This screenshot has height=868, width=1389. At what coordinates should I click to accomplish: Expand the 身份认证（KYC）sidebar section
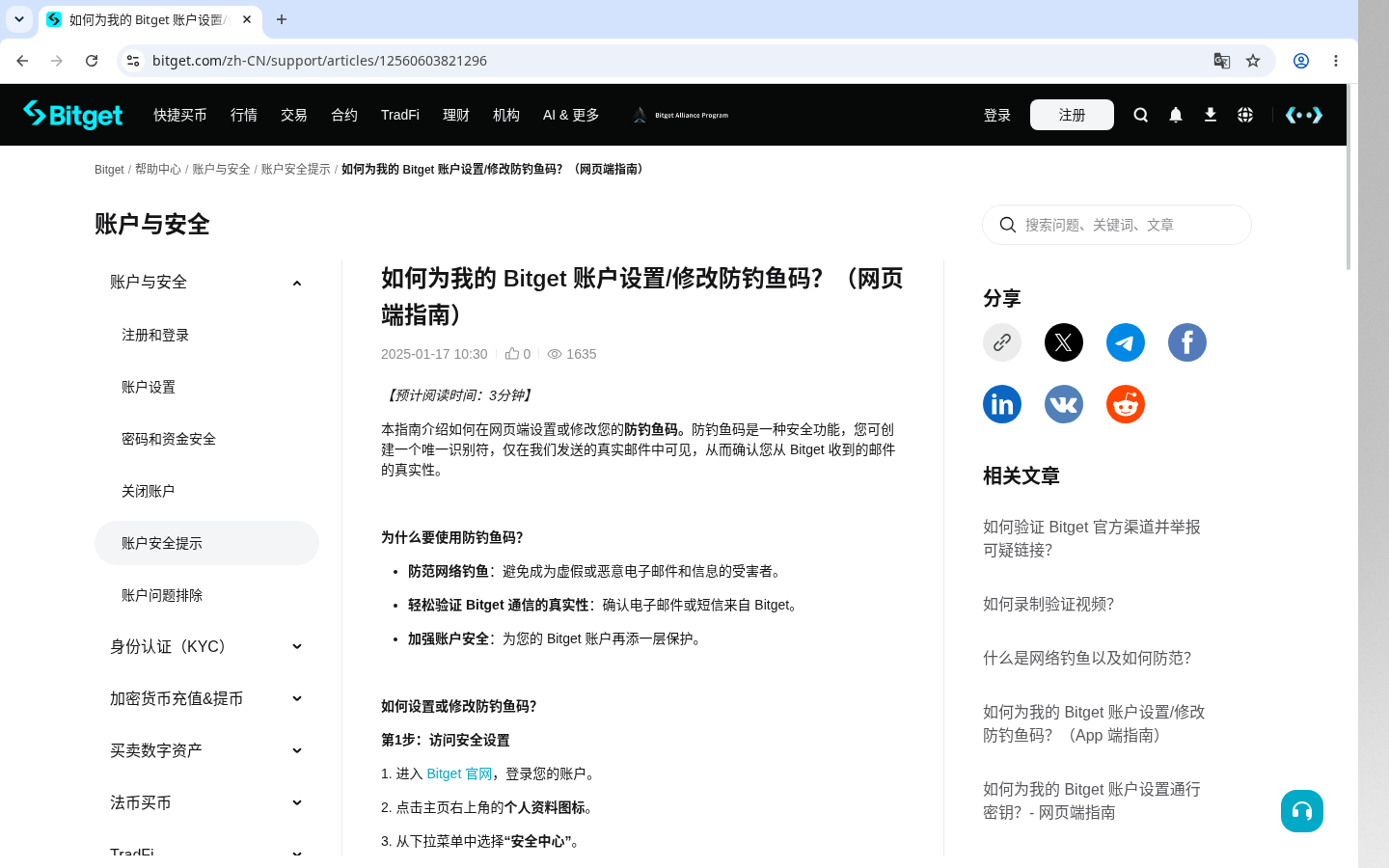click(297, 646)
